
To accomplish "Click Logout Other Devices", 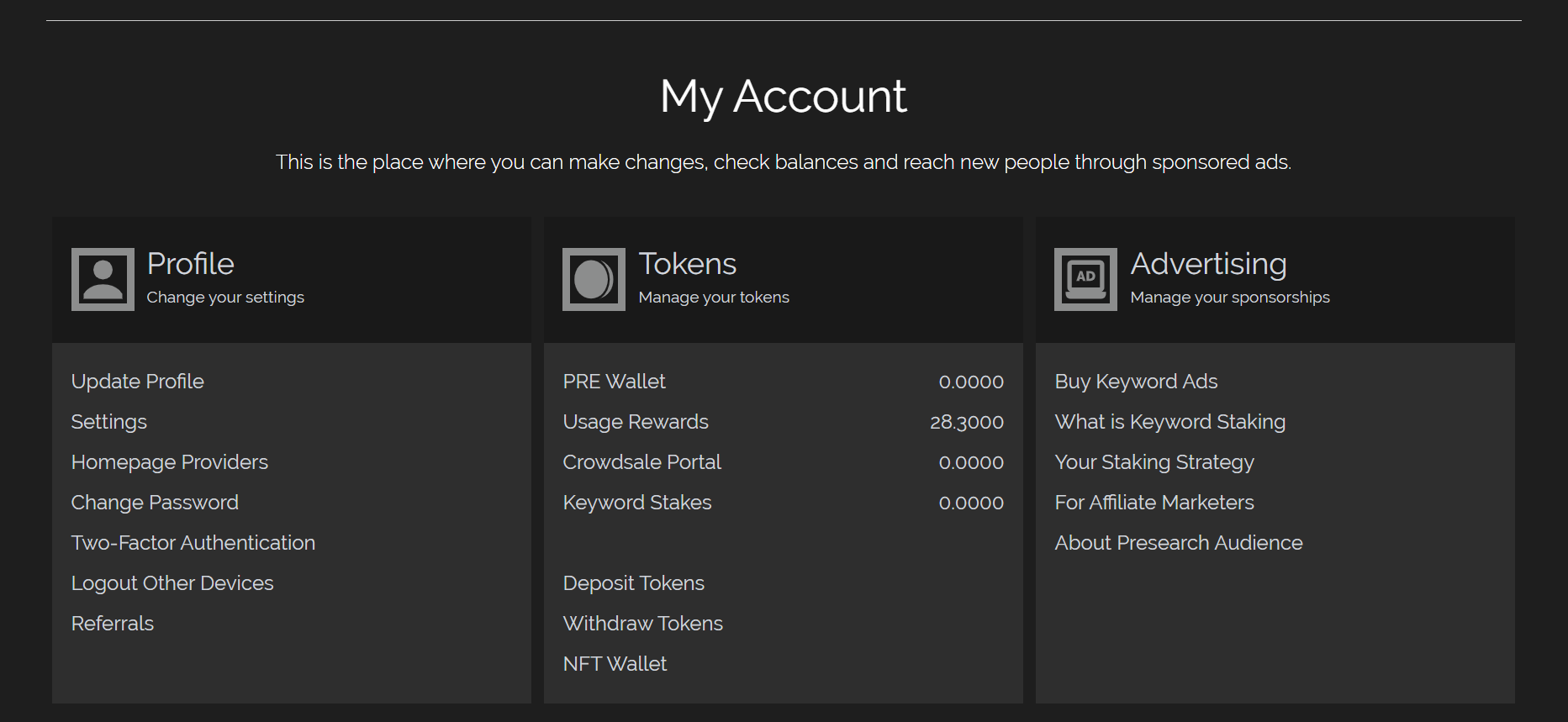I will tap(172, 583).
